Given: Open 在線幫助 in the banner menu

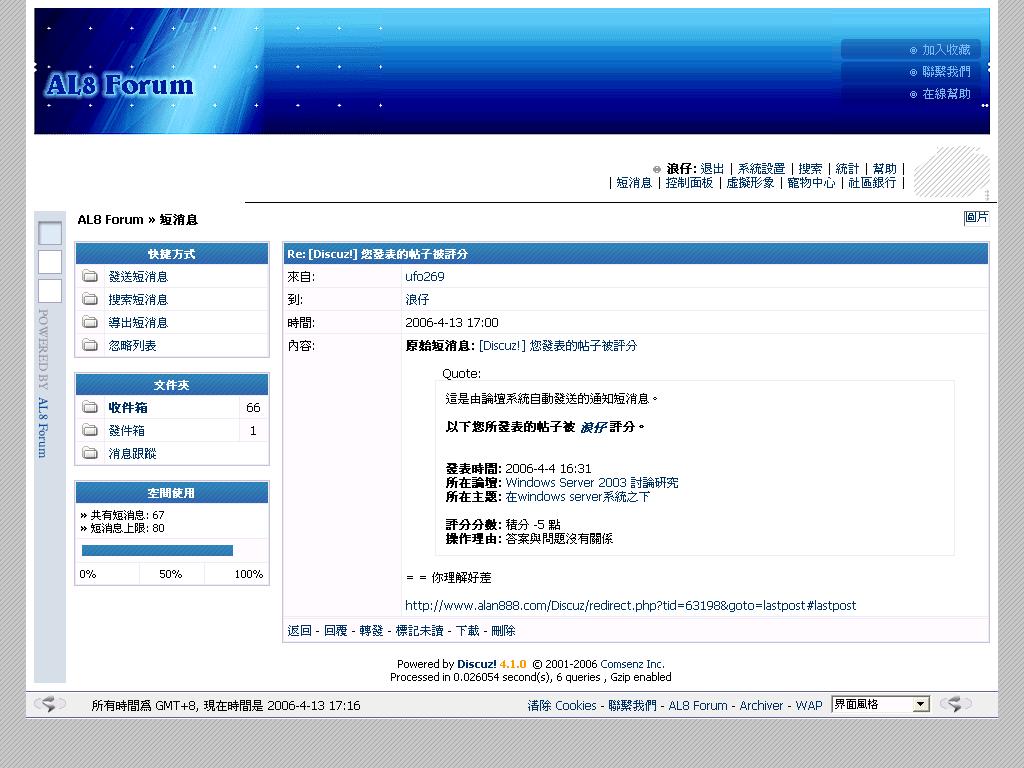Looking at the screenshot, I should tap(945, 94).
